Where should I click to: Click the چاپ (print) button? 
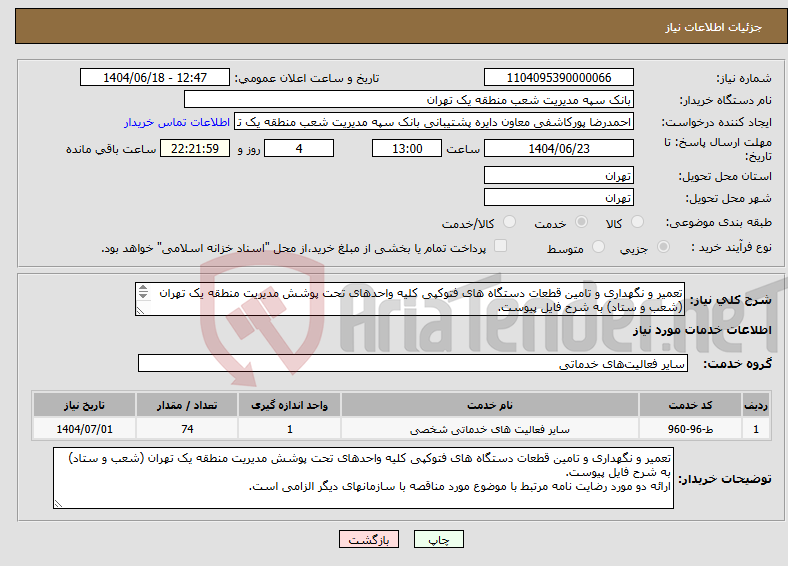click(x=438, y=539)
